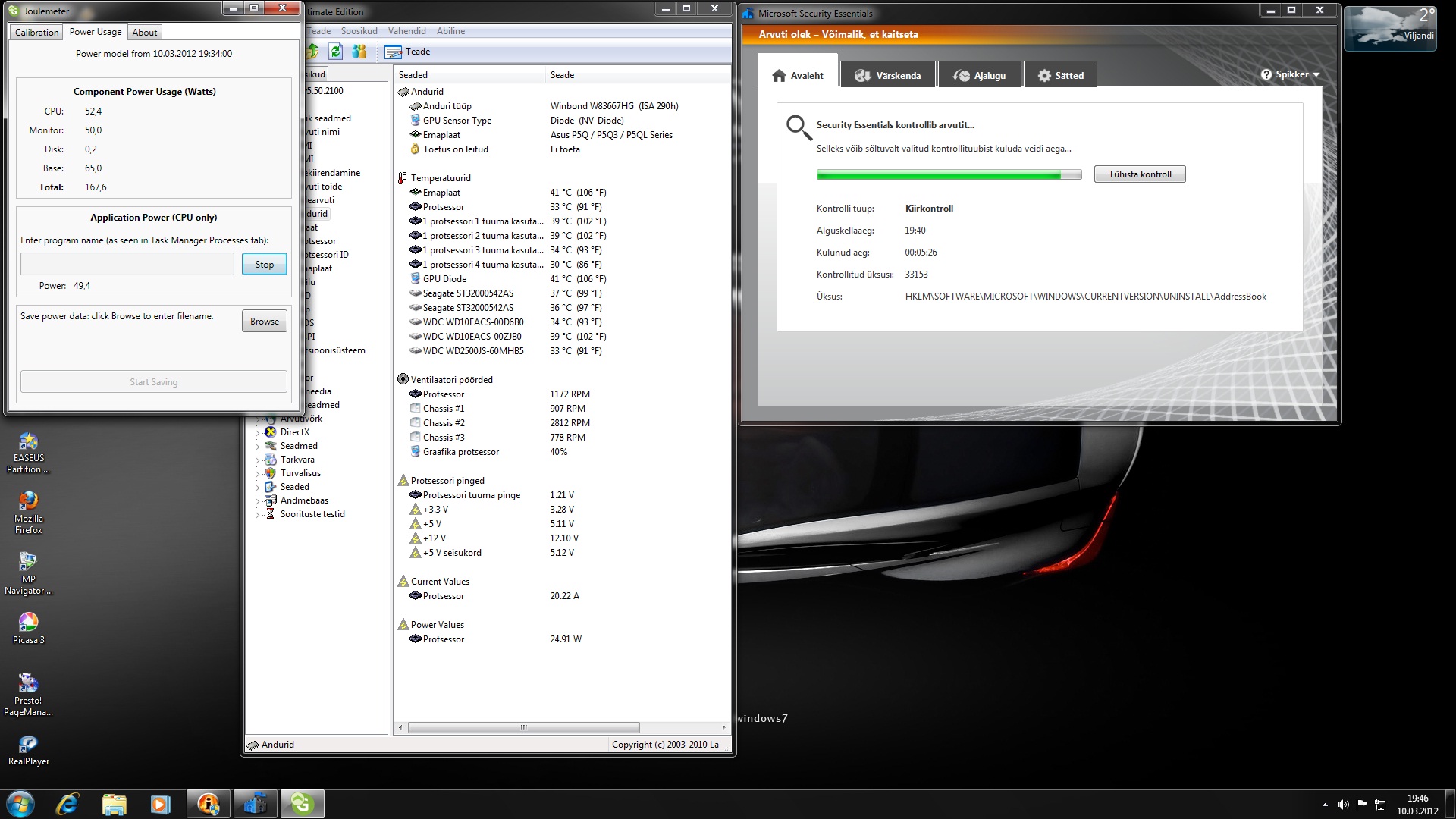Click the Anduri tüüp sensor icon

pyautogui.click(x=416, y=106)
